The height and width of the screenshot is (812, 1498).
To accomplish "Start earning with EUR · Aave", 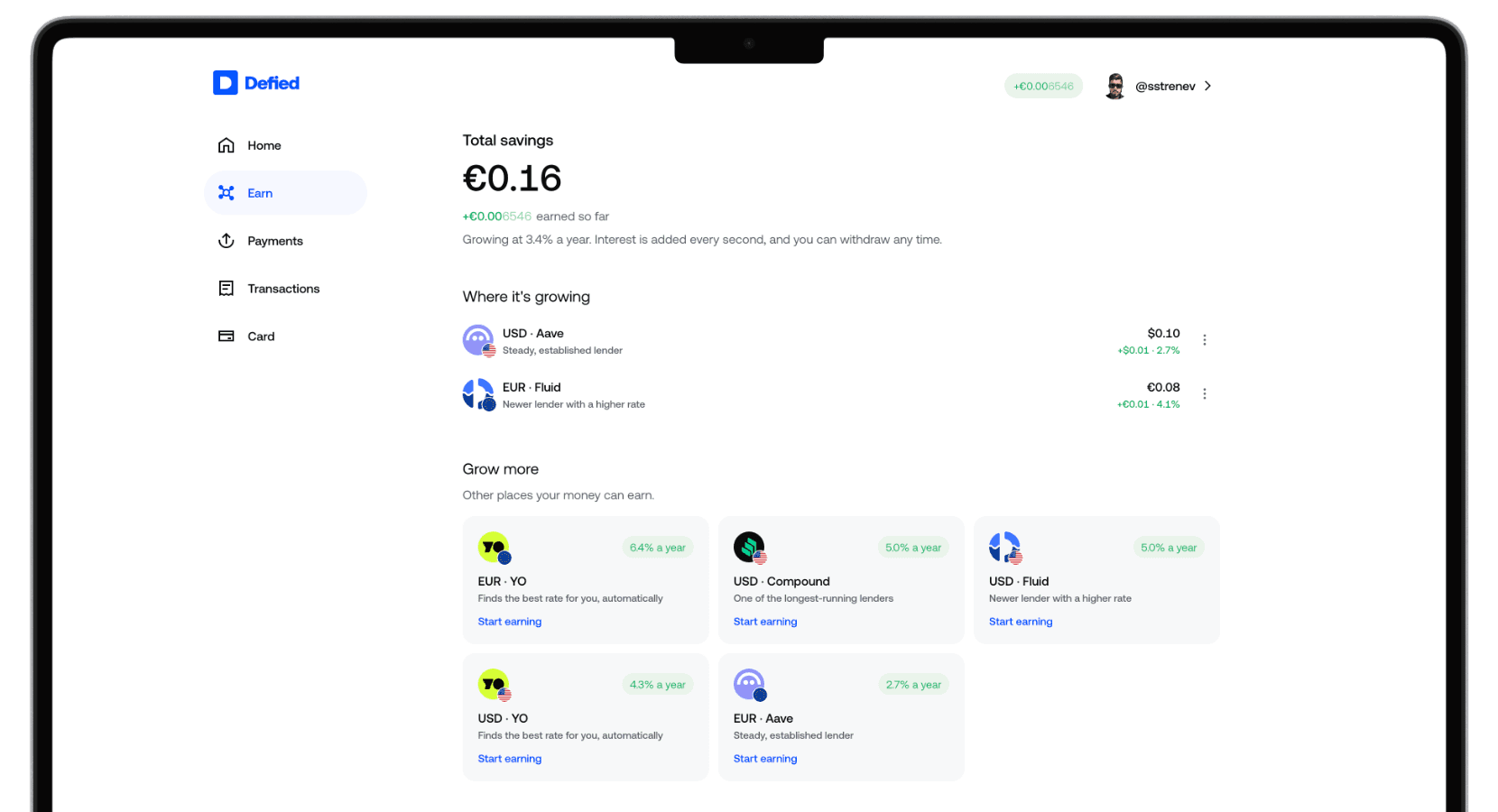I will point(765,759).
